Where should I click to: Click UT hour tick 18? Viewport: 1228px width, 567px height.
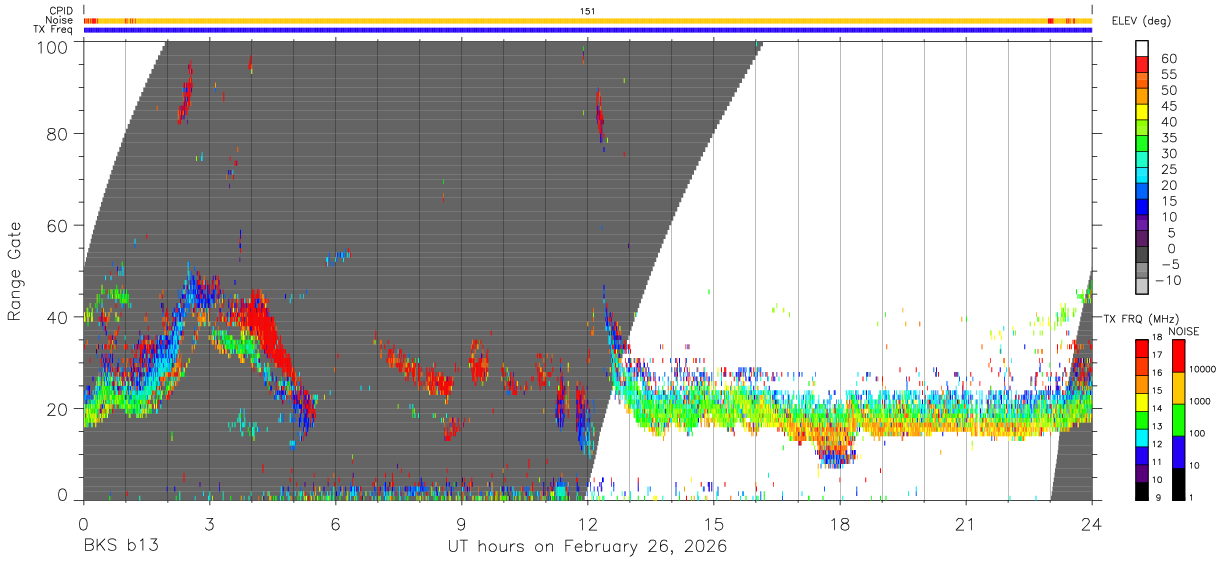pos(840,523)
